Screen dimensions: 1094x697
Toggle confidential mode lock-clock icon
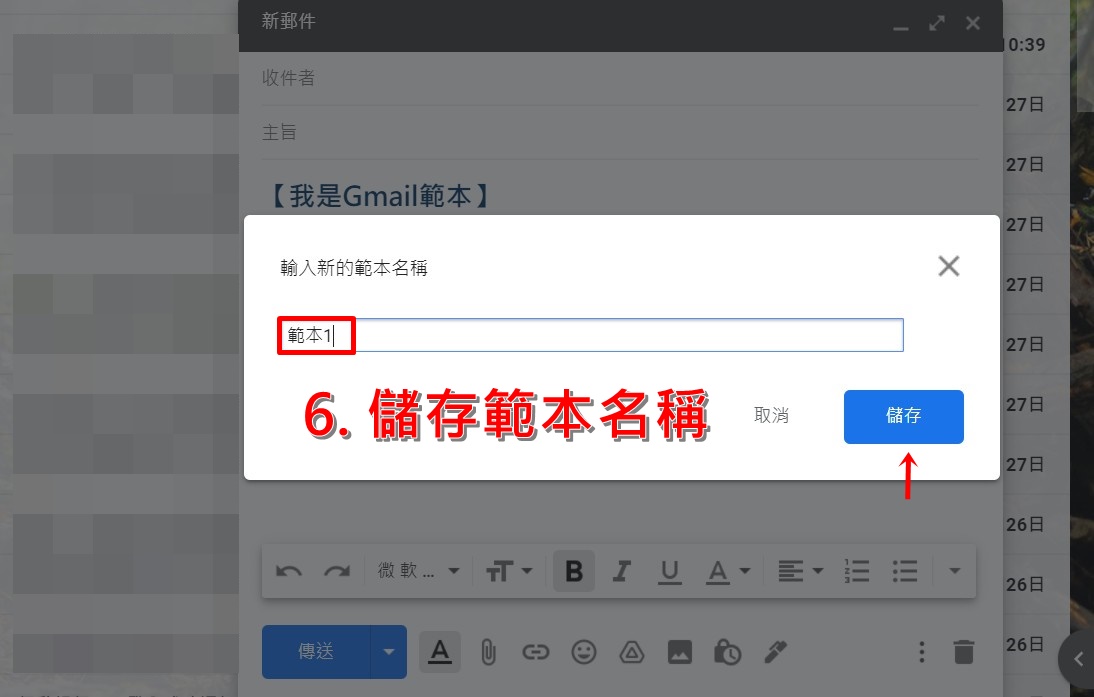[728, 652]
